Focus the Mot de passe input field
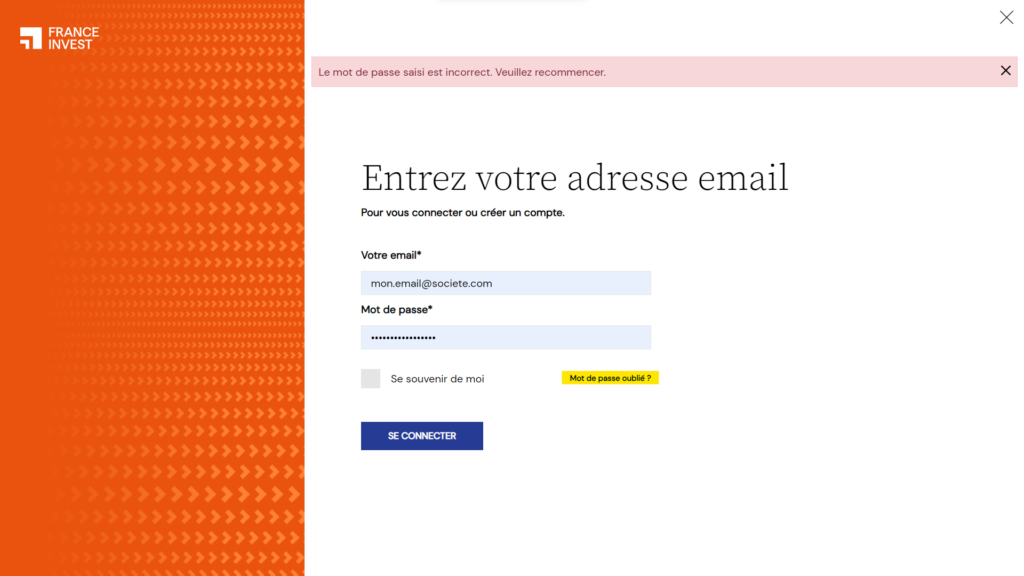The width and height of the screenshot is (1024, 576). tap(505, 337)
